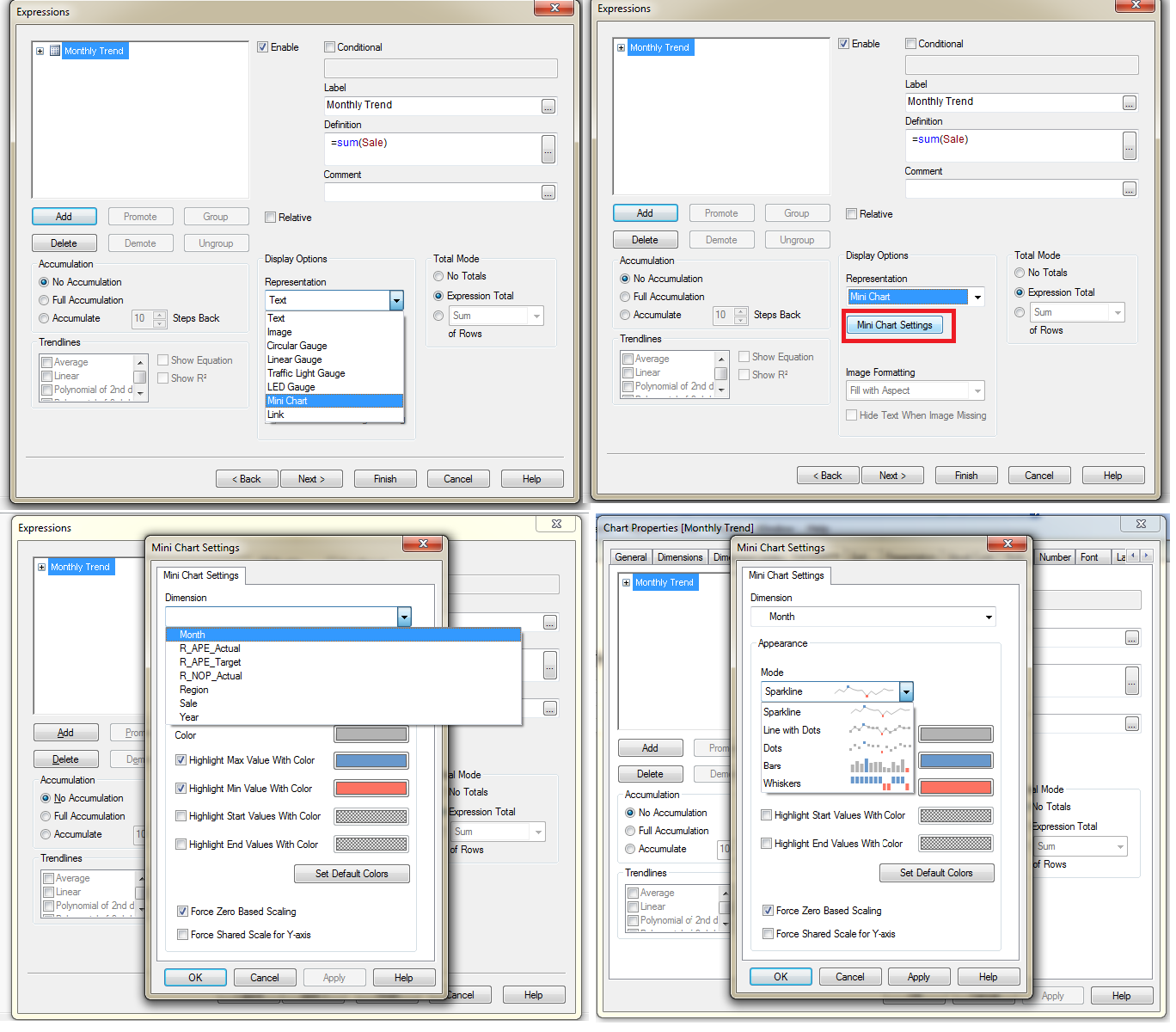This screenshot has height=1032, width=1176.
Task: Select Region from the Dimension list
Action: (x=194, y=690)
